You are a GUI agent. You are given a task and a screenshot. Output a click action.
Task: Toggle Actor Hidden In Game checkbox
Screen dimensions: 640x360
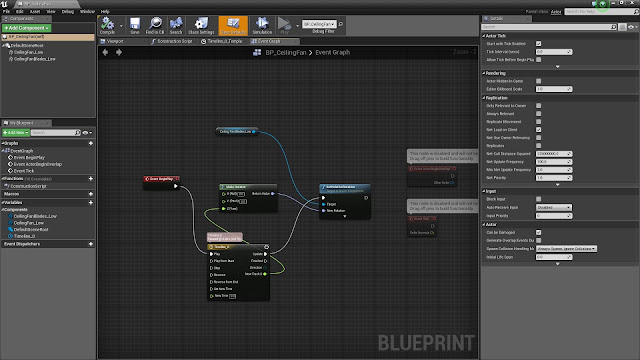538,81
